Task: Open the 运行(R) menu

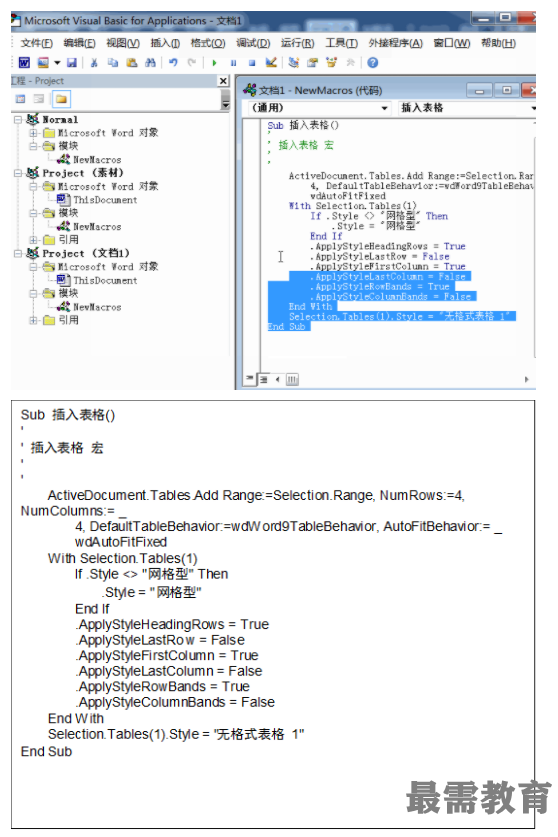Action: (297, 43)
